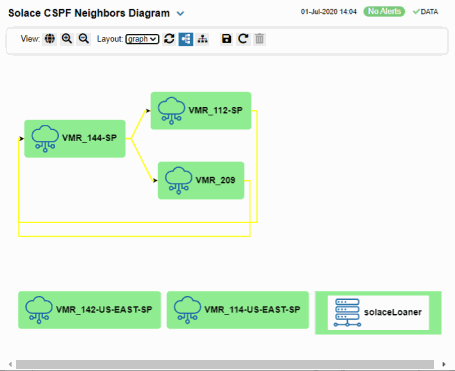This screenshot has width=455, height=371.
Task: Select the VMR_144-SP node
Action: 75,139
